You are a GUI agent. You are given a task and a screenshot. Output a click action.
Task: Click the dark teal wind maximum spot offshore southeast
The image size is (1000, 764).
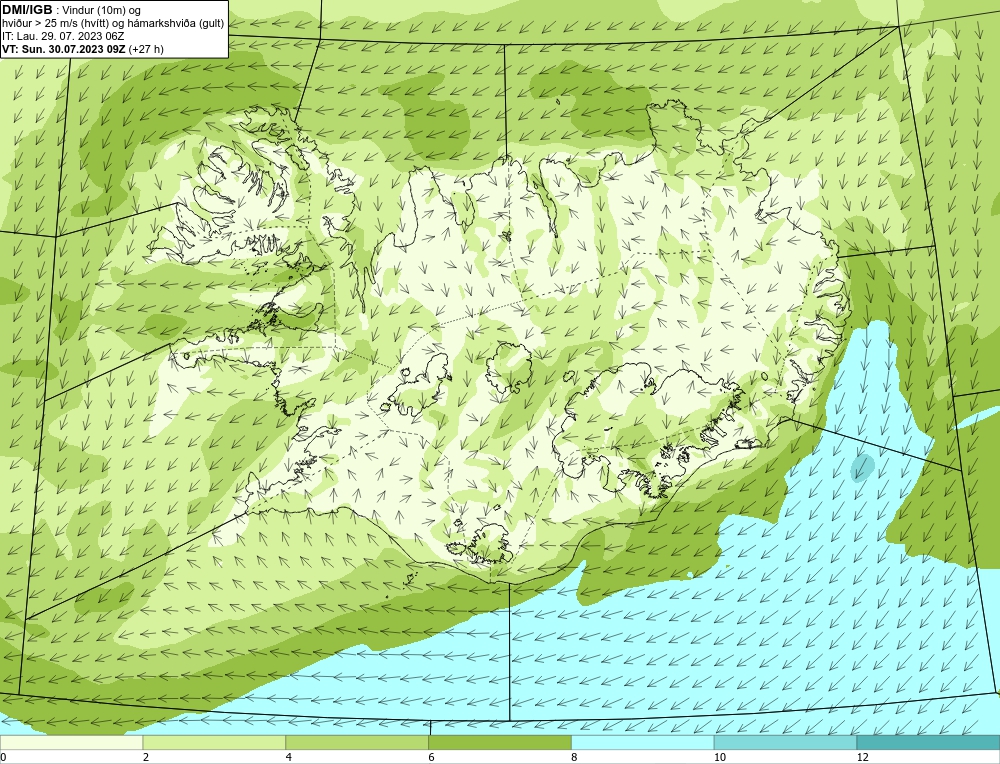(x=863, y=467)
